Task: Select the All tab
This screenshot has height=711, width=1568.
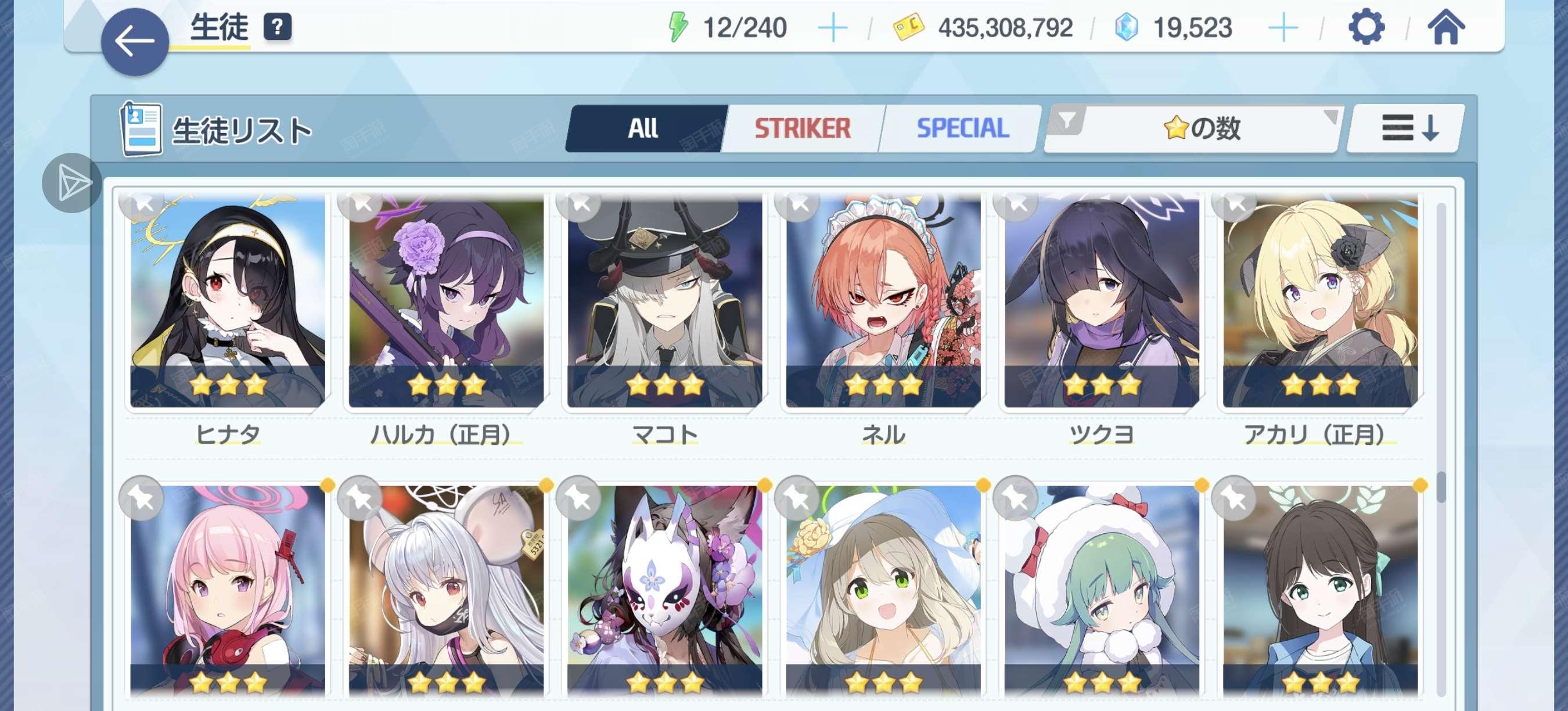Action: tap(644, 128)
